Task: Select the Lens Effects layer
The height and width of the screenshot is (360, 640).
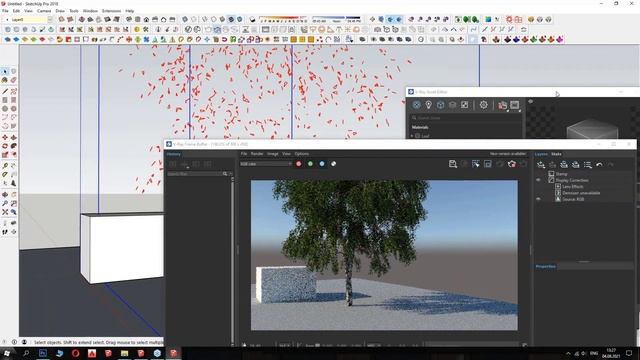Action: point(573,187)
